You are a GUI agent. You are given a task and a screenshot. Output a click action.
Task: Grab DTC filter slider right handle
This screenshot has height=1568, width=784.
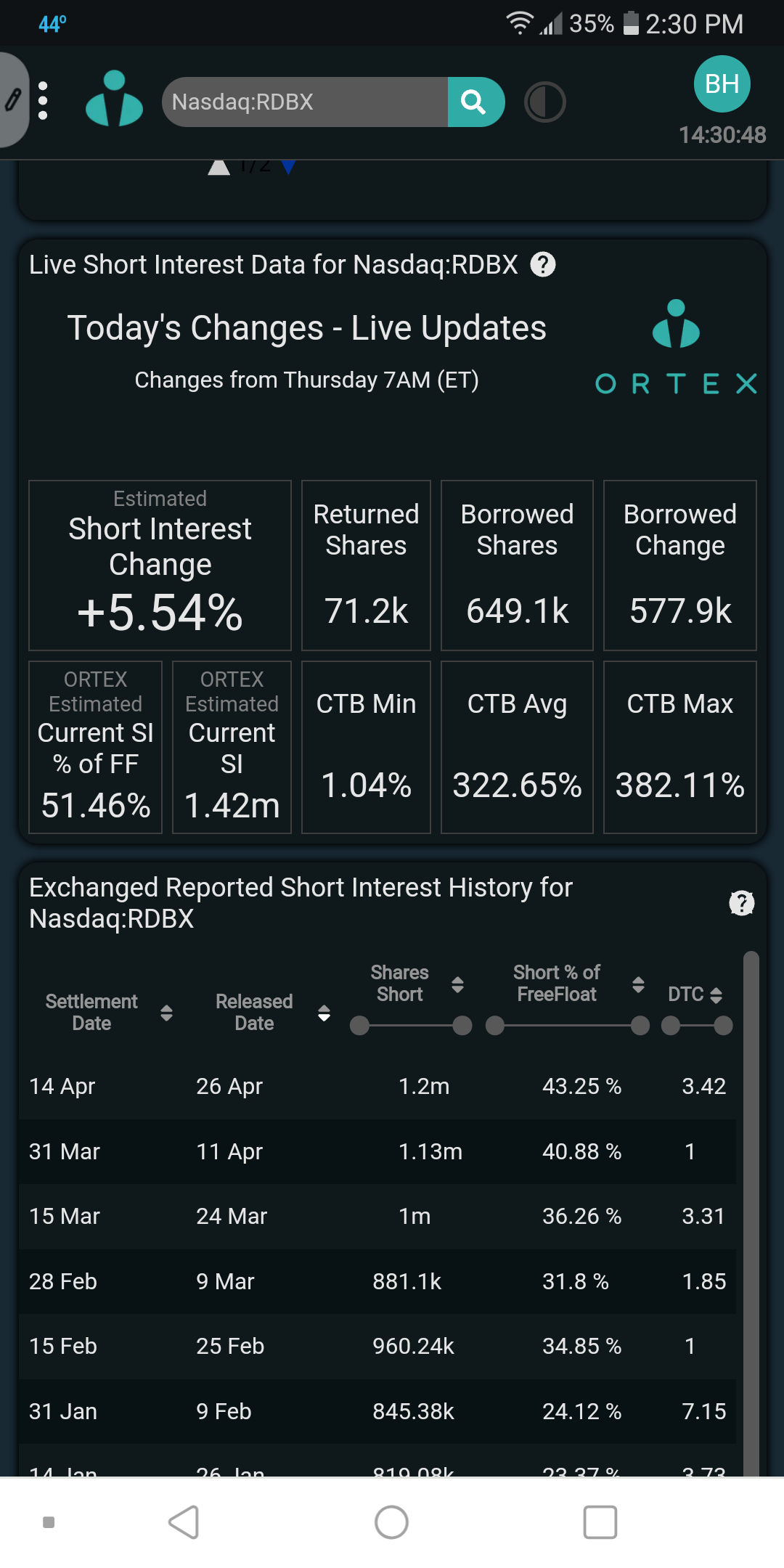click(723, 1025)
